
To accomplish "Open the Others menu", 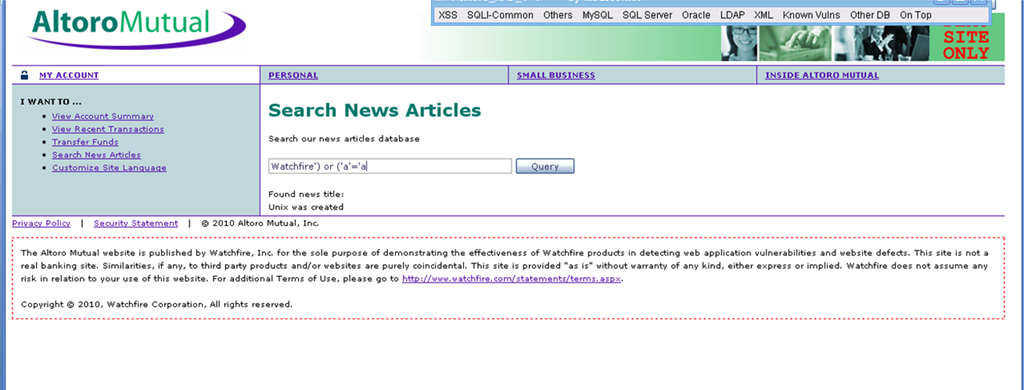I will point(558,15).
